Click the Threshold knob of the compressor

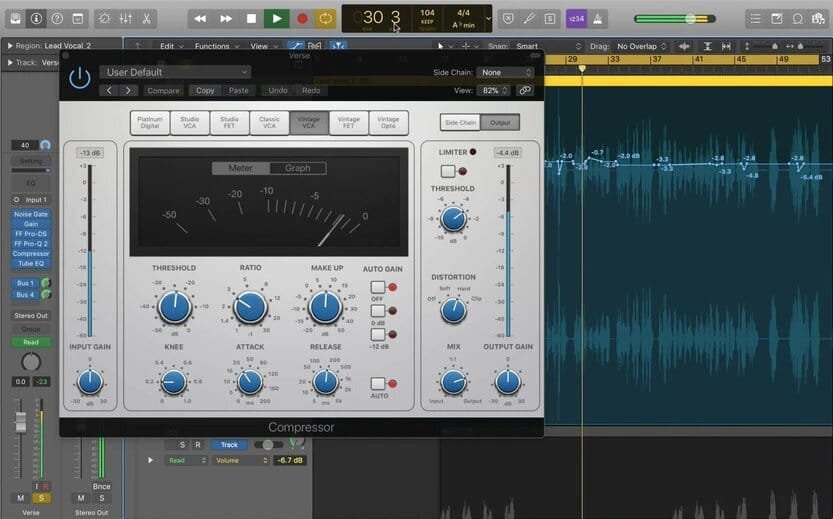[175, 307]
